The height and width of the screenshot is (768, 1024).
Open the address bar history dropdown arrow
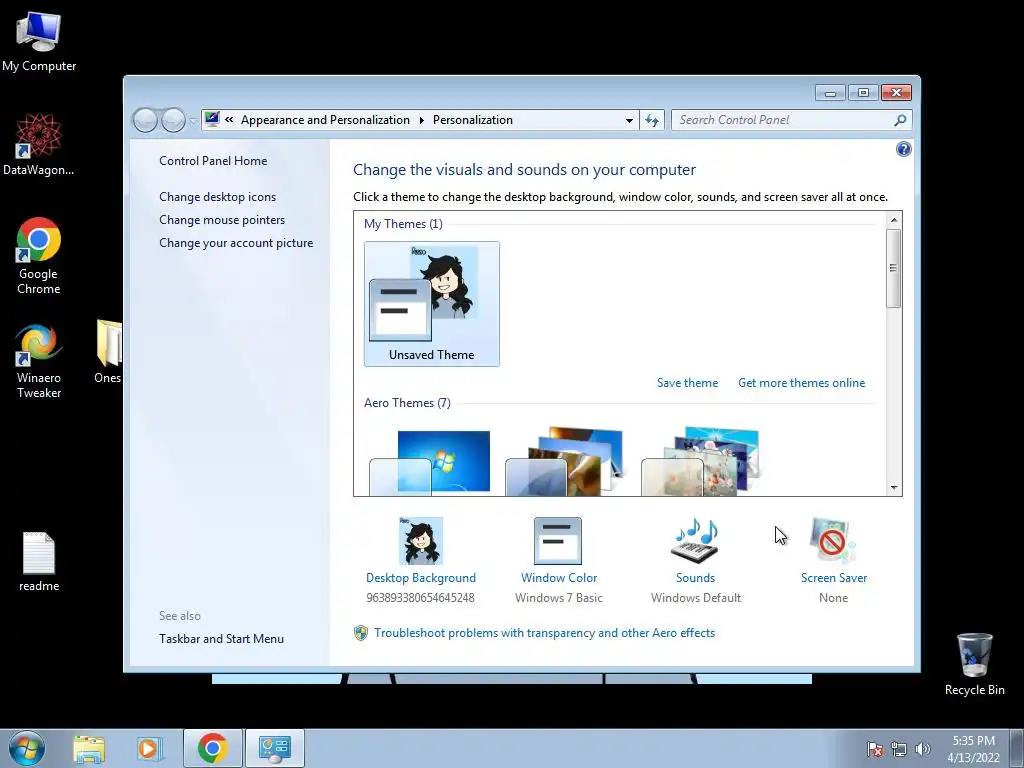629,120
